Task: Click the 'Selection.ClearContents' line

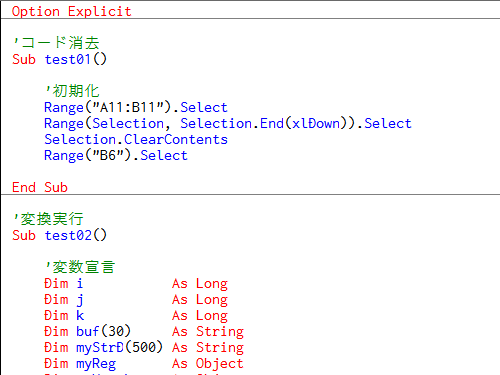Action: click(x=136, y=139)
